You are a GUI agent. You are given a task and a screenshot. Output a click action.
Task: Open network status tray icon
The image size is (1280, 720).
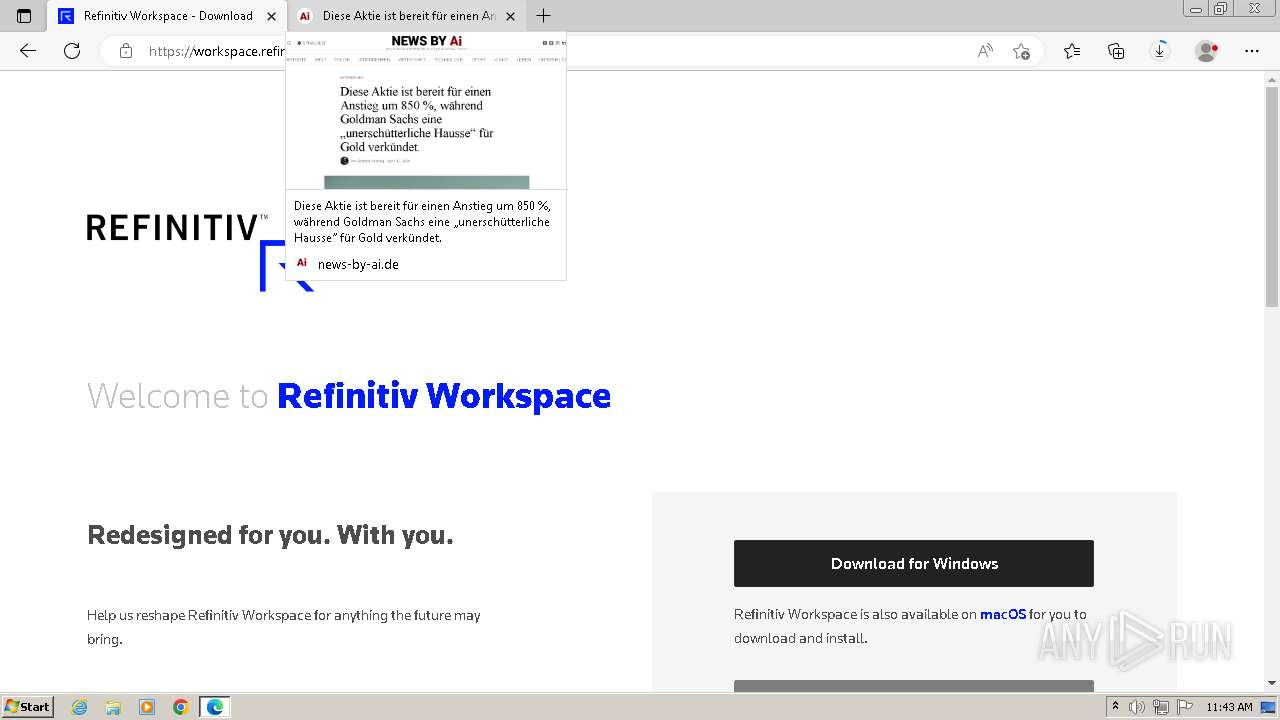[x=1161, y=707]
